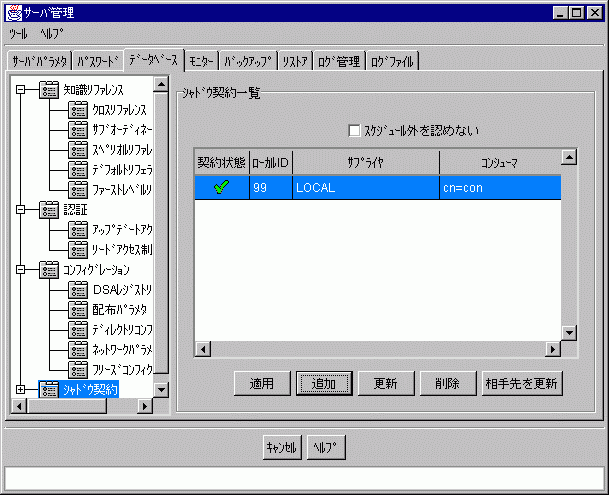The height and width of the screenshot is (495, 609).
Task: Switch to the パスワード tab
Action: (97, 61)
